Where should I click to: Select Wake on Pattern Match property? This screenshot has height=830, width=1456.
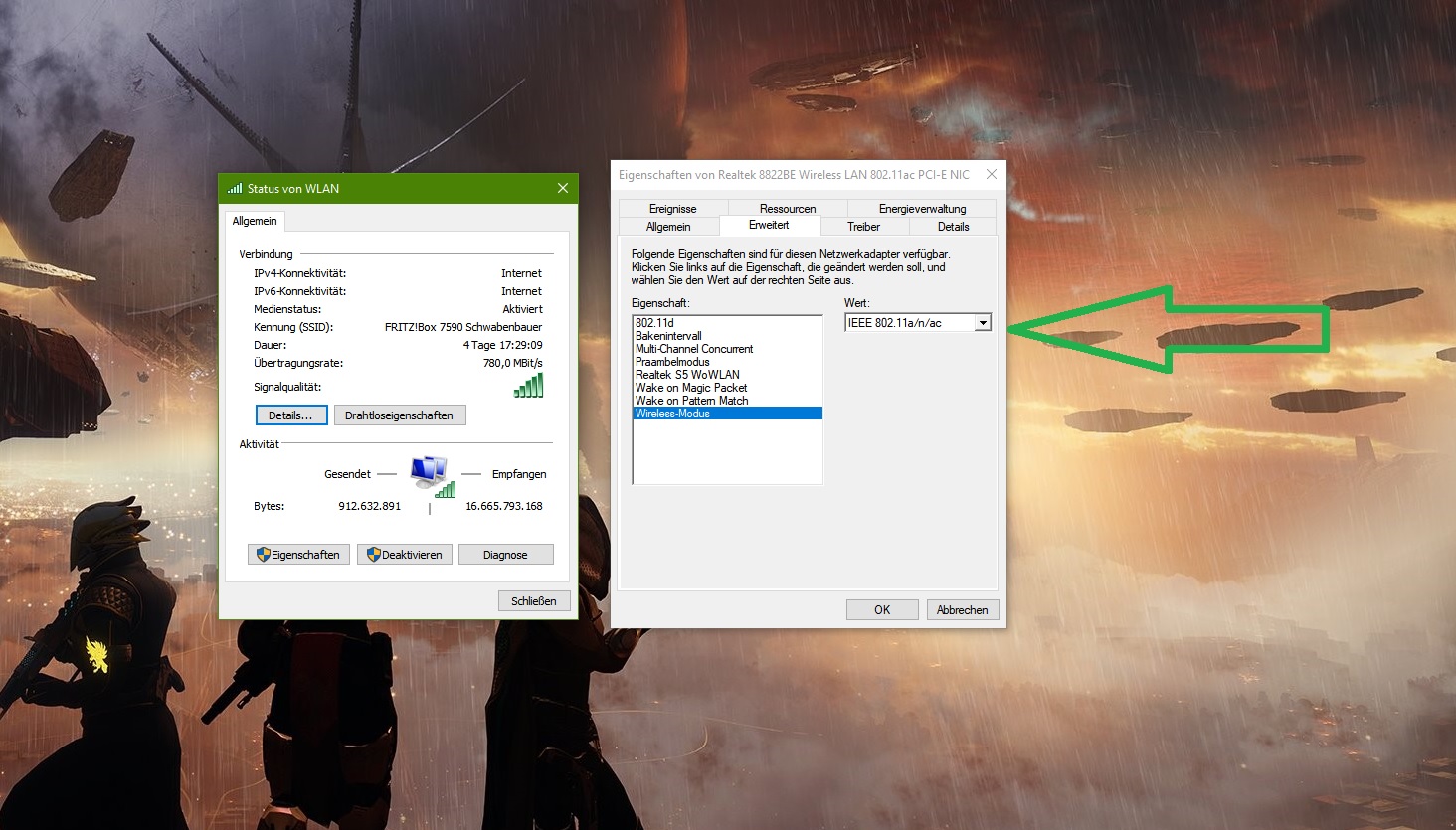pyautogui.click(x=727, y=401)
